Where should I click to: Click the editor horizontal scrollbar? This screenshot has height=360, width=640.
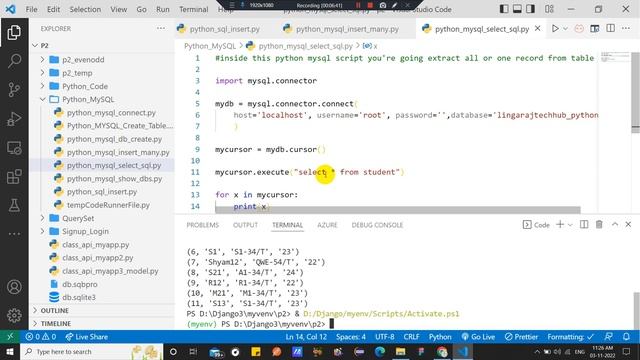(x=398, y=210)
